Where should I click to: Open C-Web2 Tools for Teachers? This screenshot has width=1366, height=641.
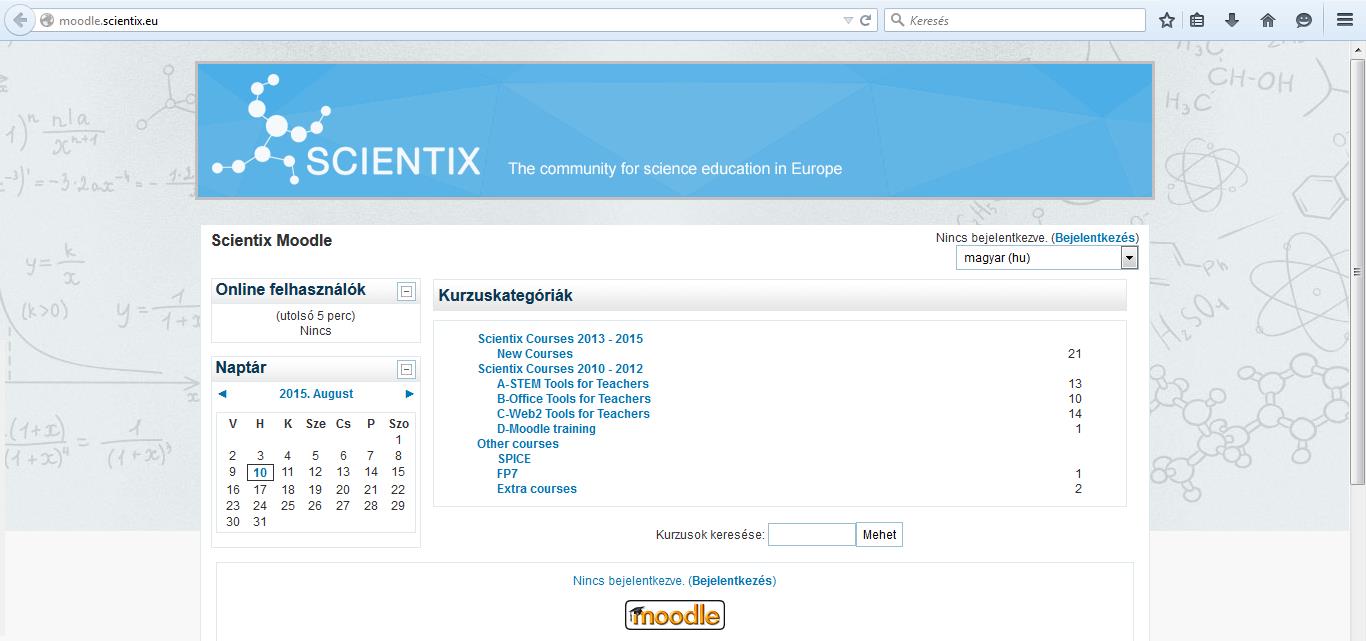click(x=573, y=414)
